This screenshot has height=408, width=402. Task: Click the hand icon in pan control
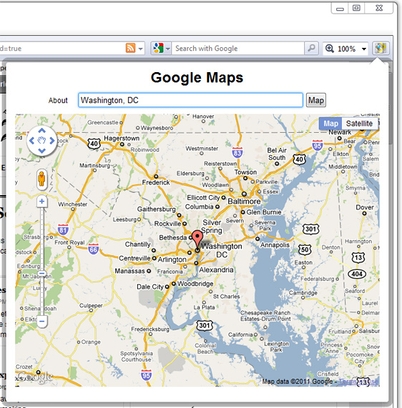tap(42, 141)
